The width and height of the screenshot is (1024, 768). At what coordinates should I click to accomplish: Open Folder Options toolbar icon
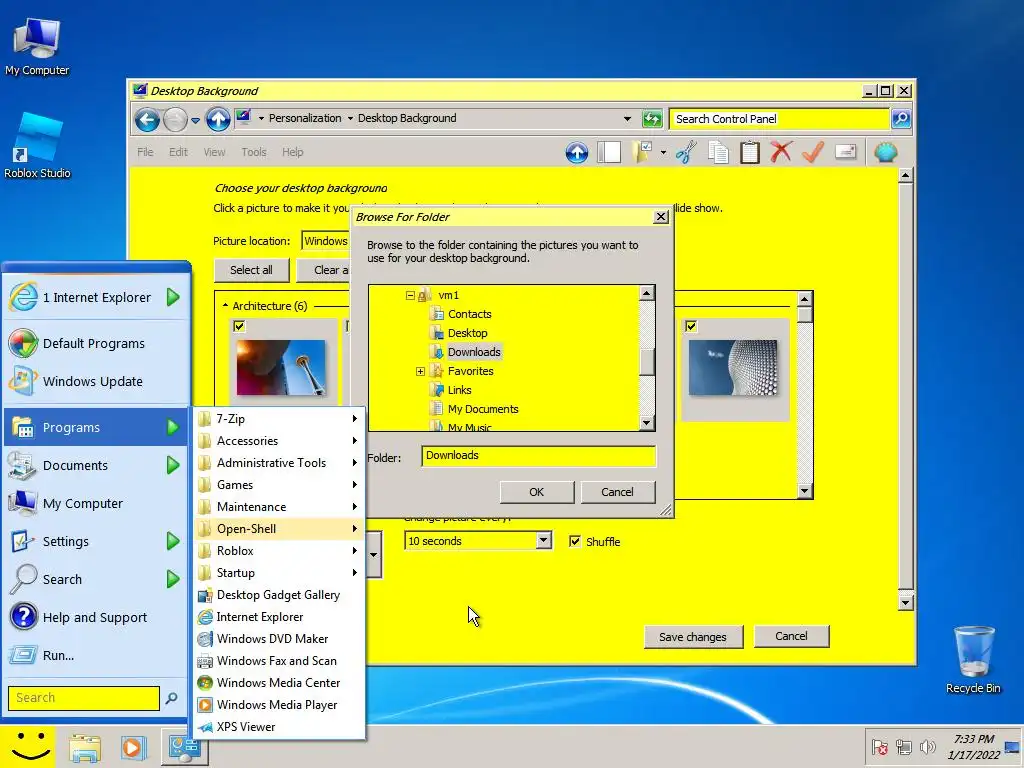(643, 153)
